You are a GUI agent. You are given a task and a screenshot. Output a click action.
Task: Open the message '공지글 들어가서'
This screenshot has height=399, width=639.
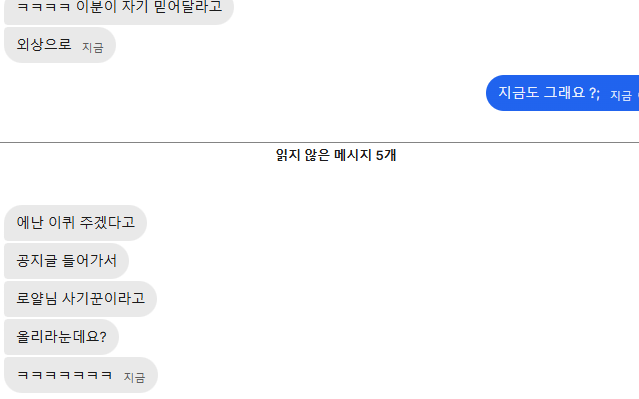pos(66,261)
